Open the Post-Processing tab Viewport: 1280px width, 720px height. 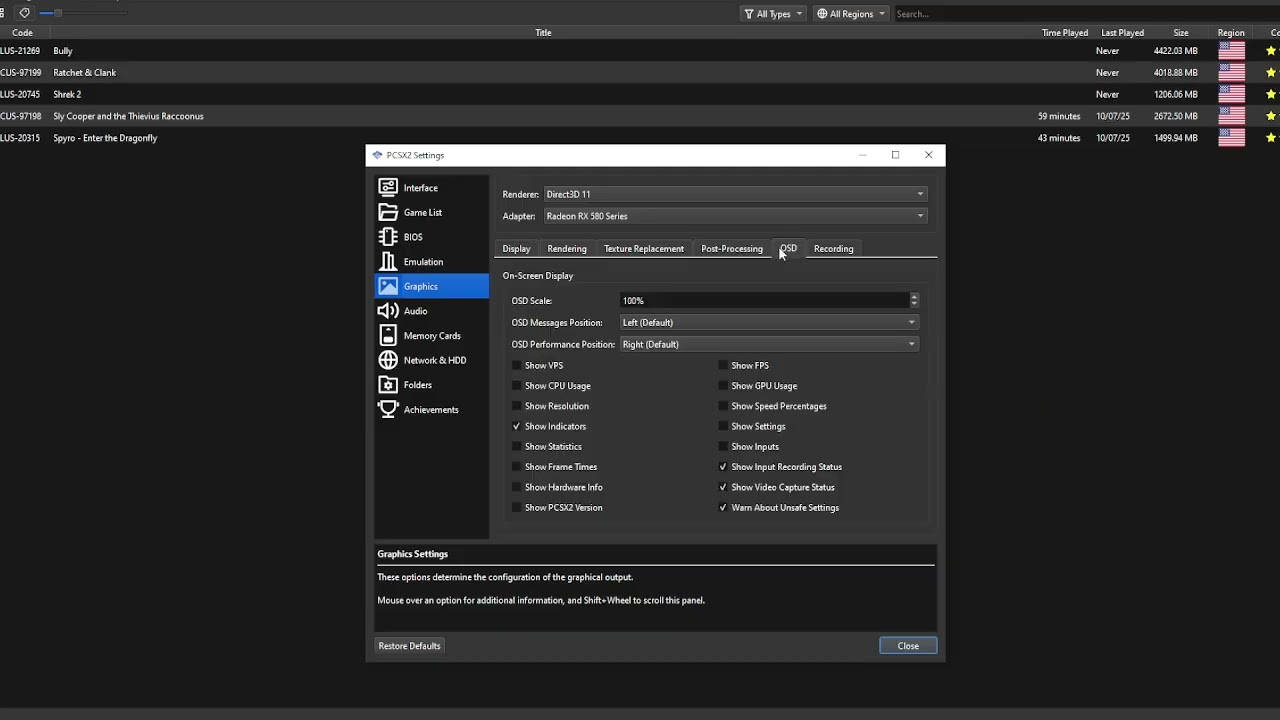[x=732, y=249]
